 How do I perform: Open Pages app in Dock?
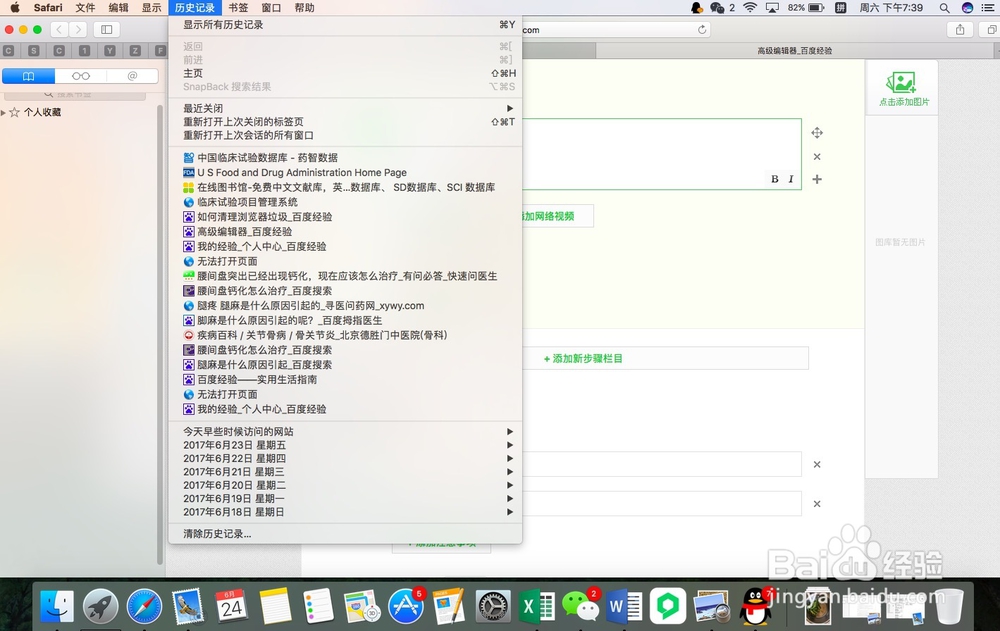pyautogui.click(x=450, y=606)
